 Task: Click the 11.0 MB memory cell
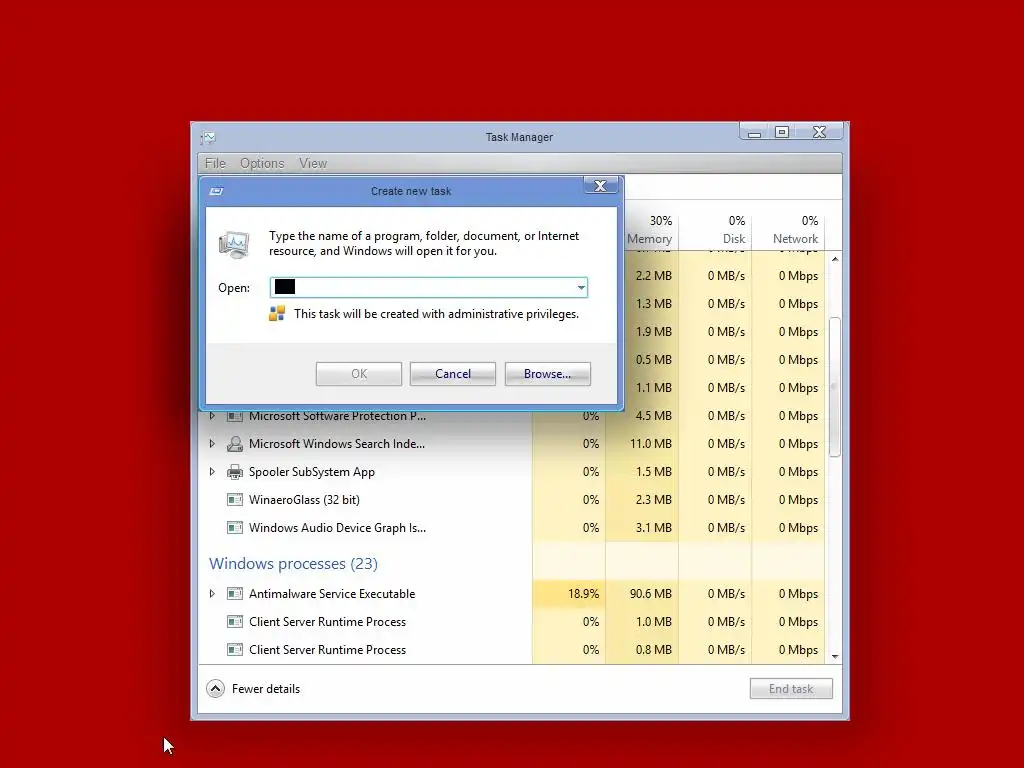tap(642, 444)
